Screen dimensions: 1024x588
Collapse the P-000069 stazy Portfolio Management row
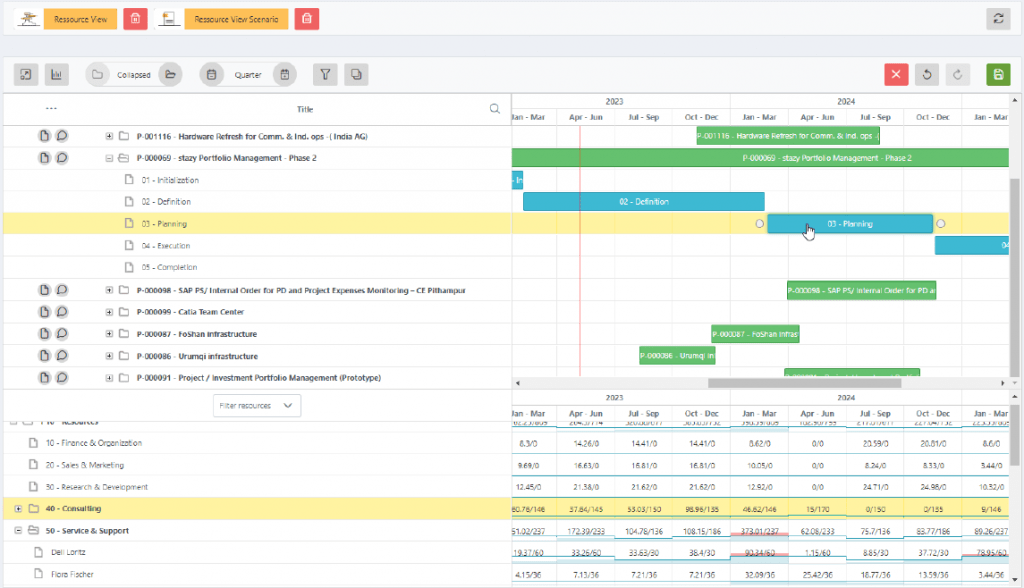click(x=109, y=157)
